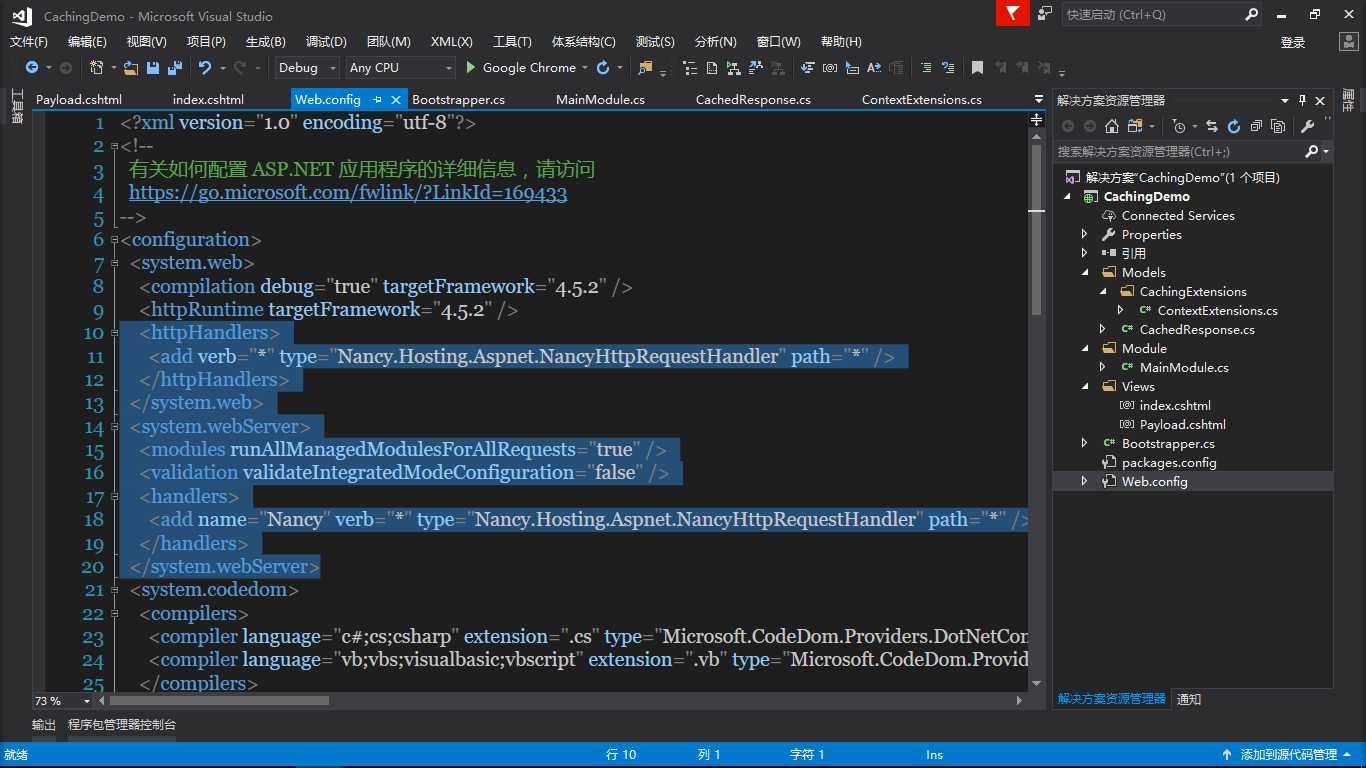The width and height of the screenshot is (1366, 768).
Task: Open the editor tab overflow list arrow
Action: 1037,100
